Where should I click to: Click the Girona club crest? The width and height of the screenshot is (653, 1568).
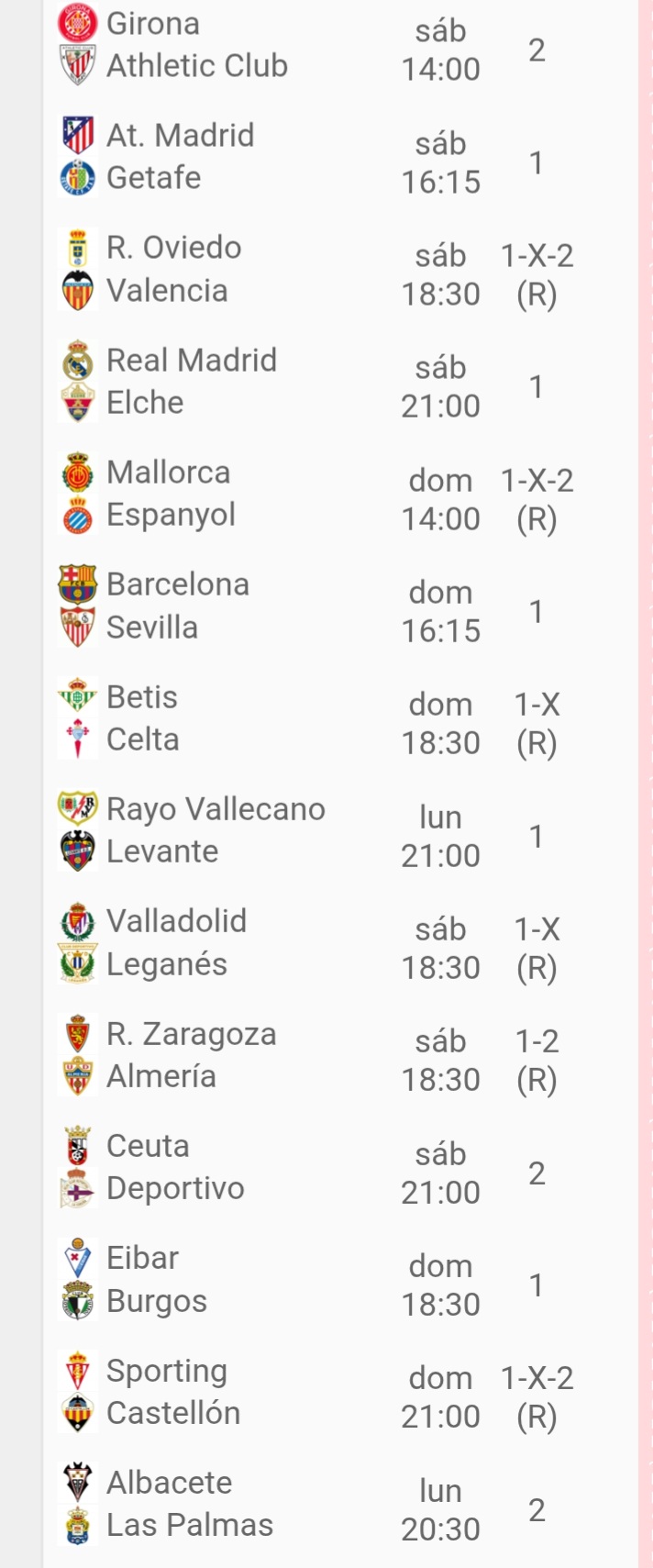click(x=78, y=23)
